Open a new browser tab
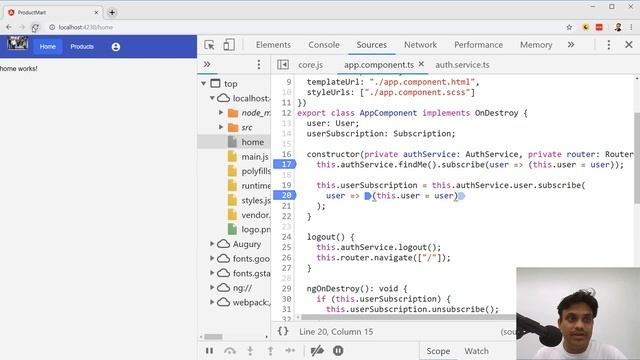Screen dimensions: 640x360 click(112, 13)
